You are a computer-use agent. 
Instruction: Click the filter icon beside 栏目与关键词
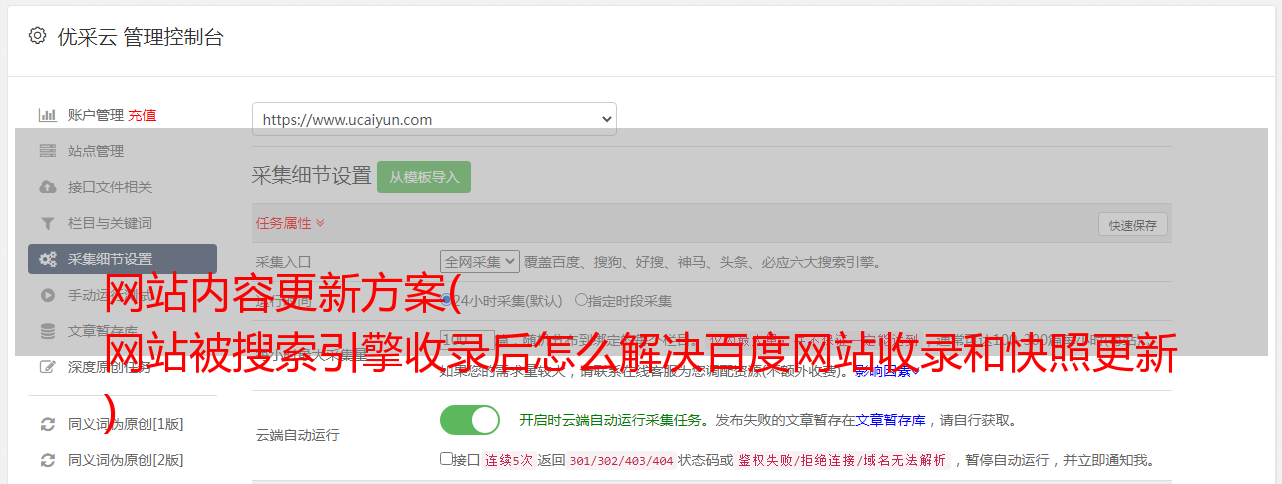[47, 223]
